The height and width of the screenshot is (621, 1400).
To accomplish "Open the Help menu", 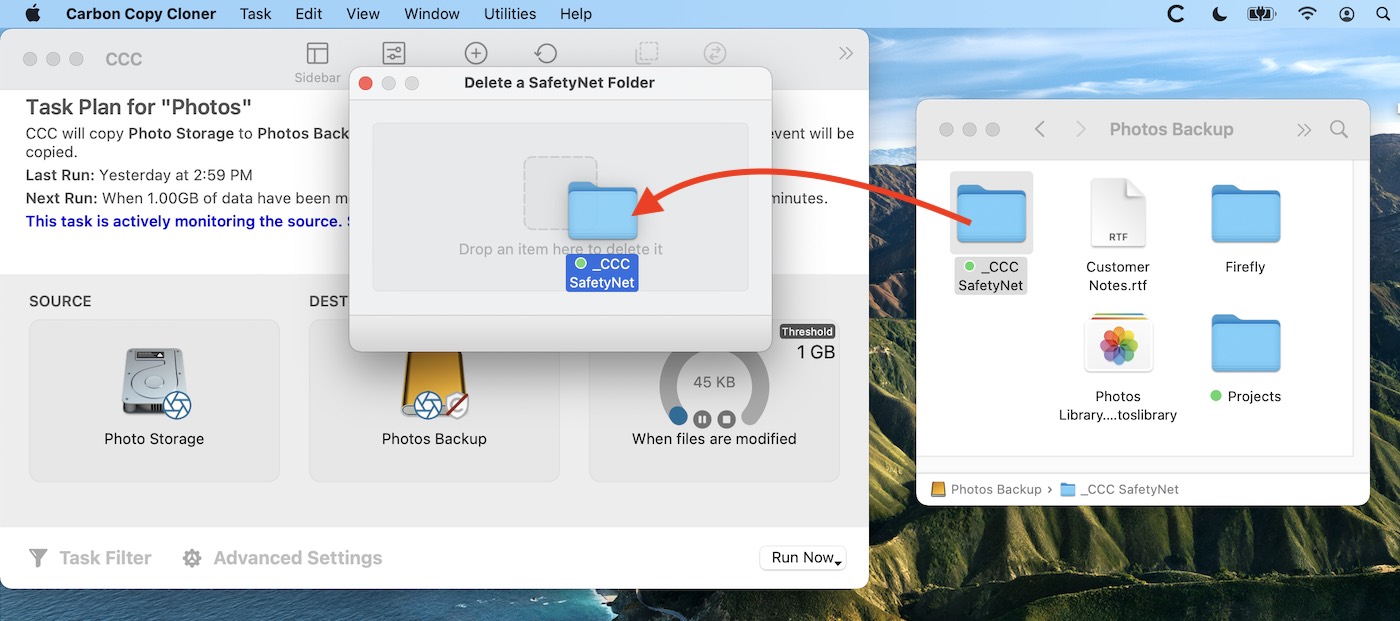I will 576,14.
